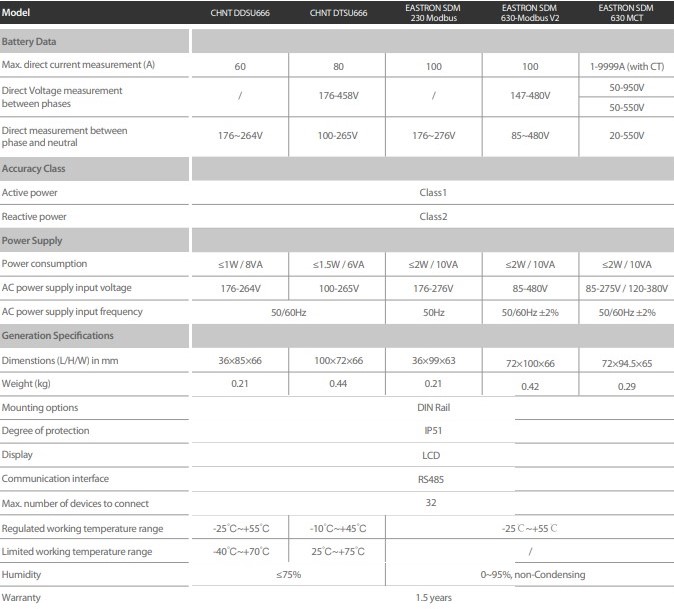The height and width of the screenshot is (609, 674).
Task: Click the 176-458V voltage cell
Action: pyautogui.click(x=338, y=95)
